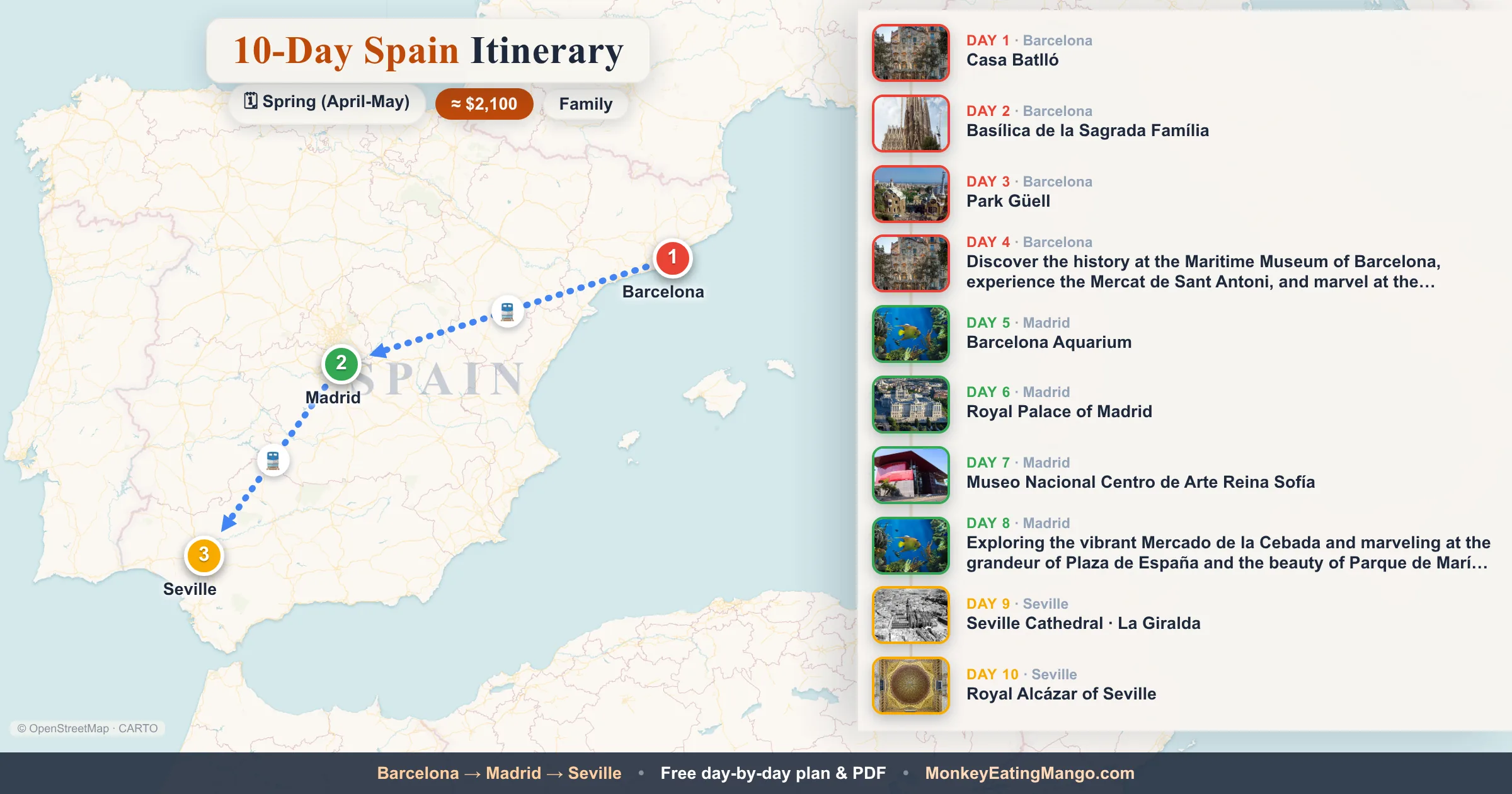Click the 'DAY 1 · Barcelona' label
The image size is (1512, 794).
pyautogui.click(x=1029, y=40)
